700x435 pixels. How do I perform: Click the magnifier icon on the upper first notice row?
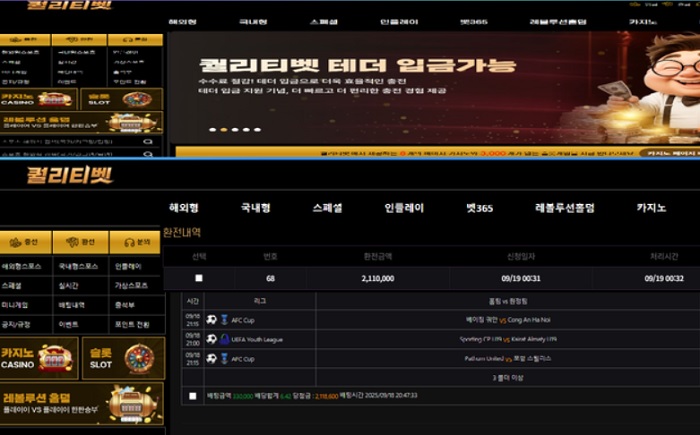click(148, 142)
